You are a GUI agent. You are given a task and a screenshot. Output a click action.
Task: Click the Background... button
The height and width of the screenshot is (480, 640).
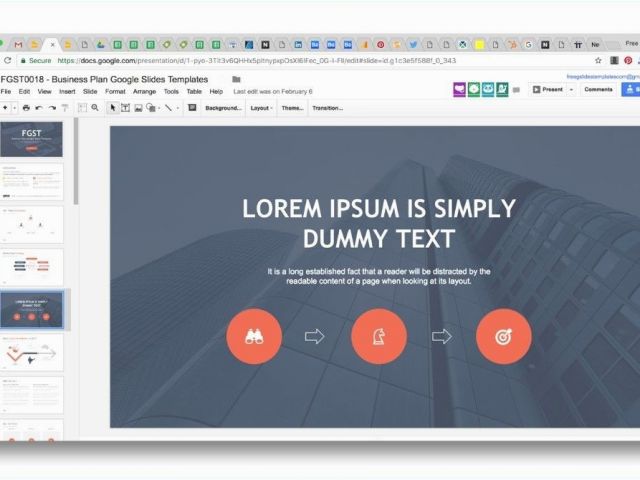(222, 107)
